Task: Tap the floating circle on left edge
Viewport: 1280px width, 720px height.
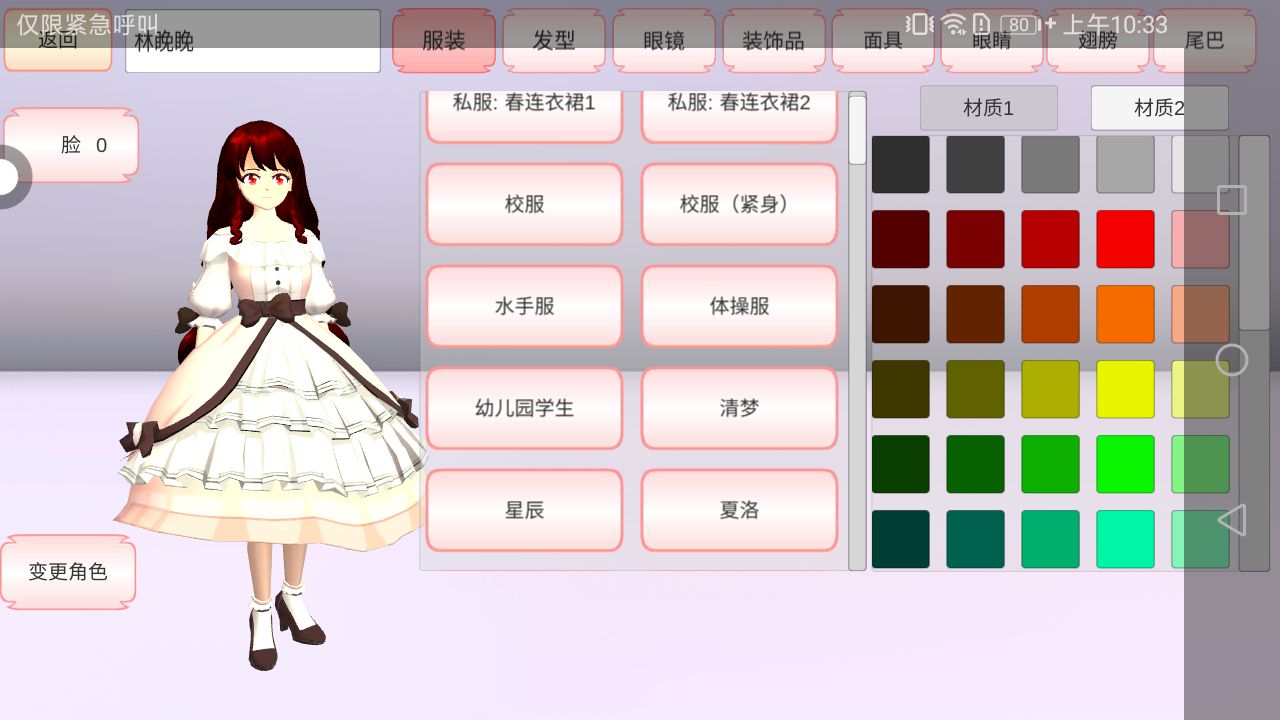Action: tap(10, 178)
